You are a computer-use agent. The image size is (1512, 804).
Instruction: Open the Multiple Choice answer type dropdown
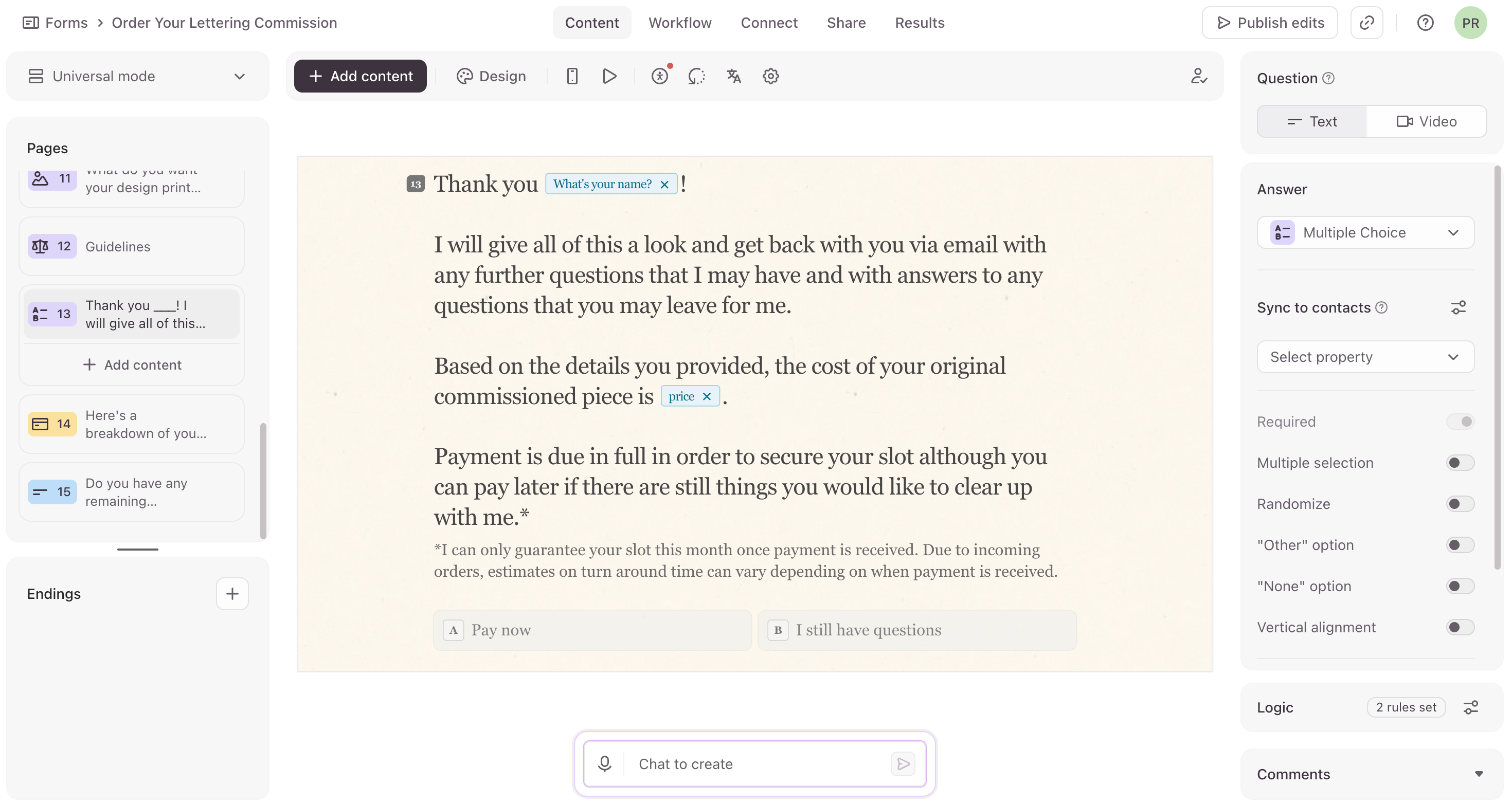pos(1365,232)
